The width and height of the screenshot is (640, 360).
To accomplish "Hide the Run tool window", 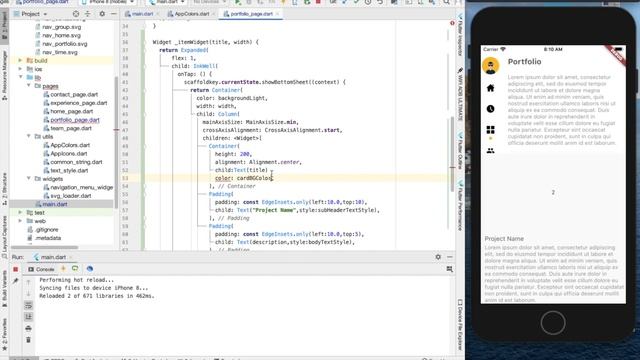I will pos(450,257).
